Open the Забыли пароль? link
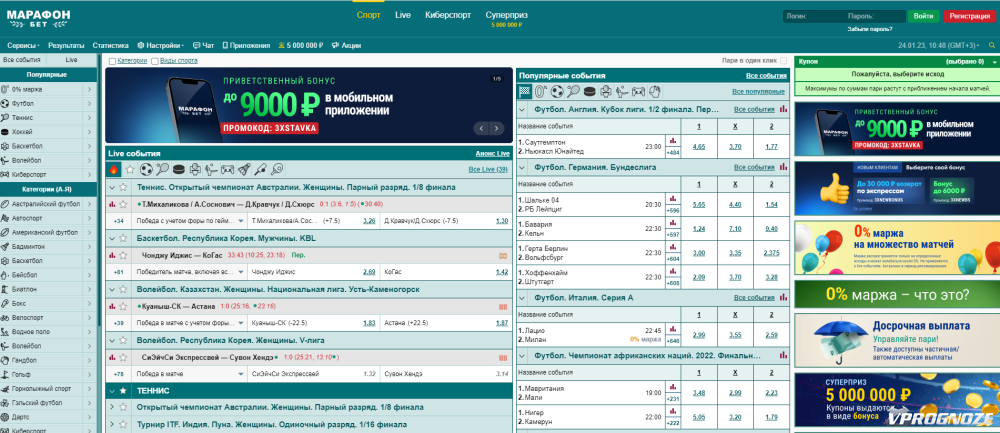This screenshot has width=1000, height=433. [x=870, y=29]
